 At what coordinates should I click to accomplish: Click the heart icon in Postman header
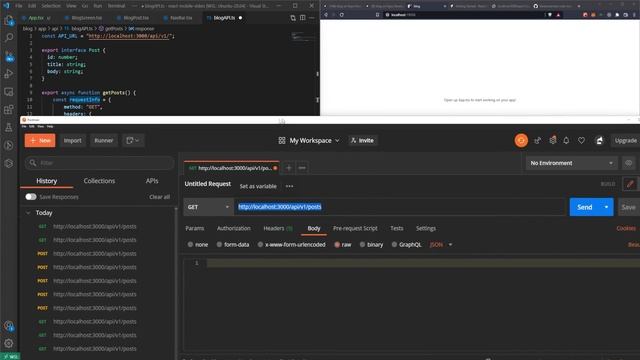[581, 140]
